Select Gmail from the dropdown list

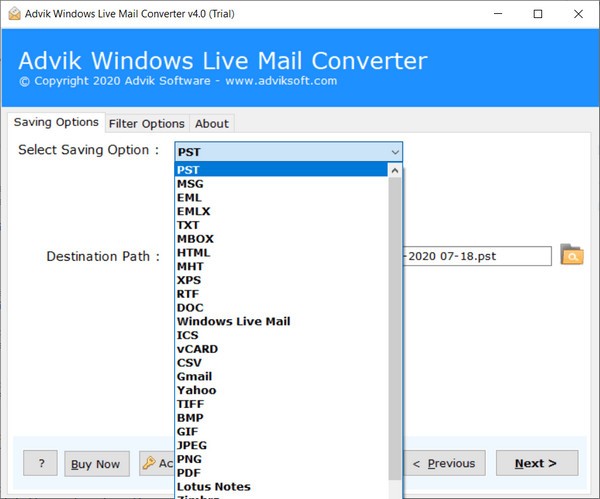coord(196,376)
